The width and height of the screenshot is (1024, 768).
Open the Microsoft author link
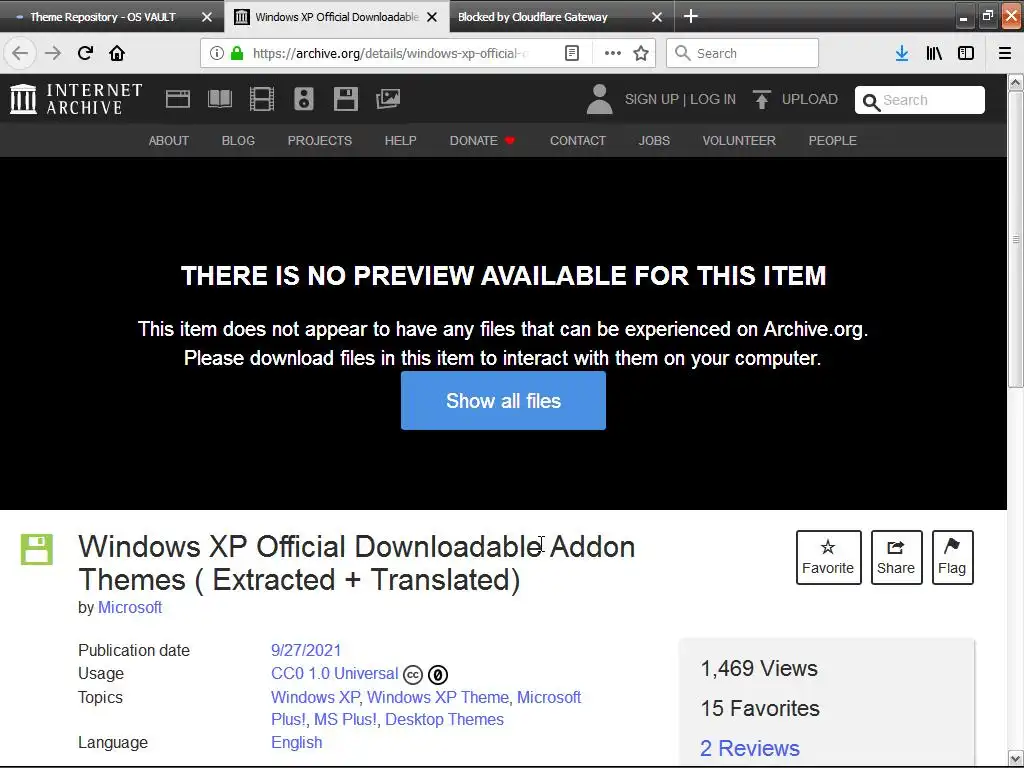tap(130, 607)
